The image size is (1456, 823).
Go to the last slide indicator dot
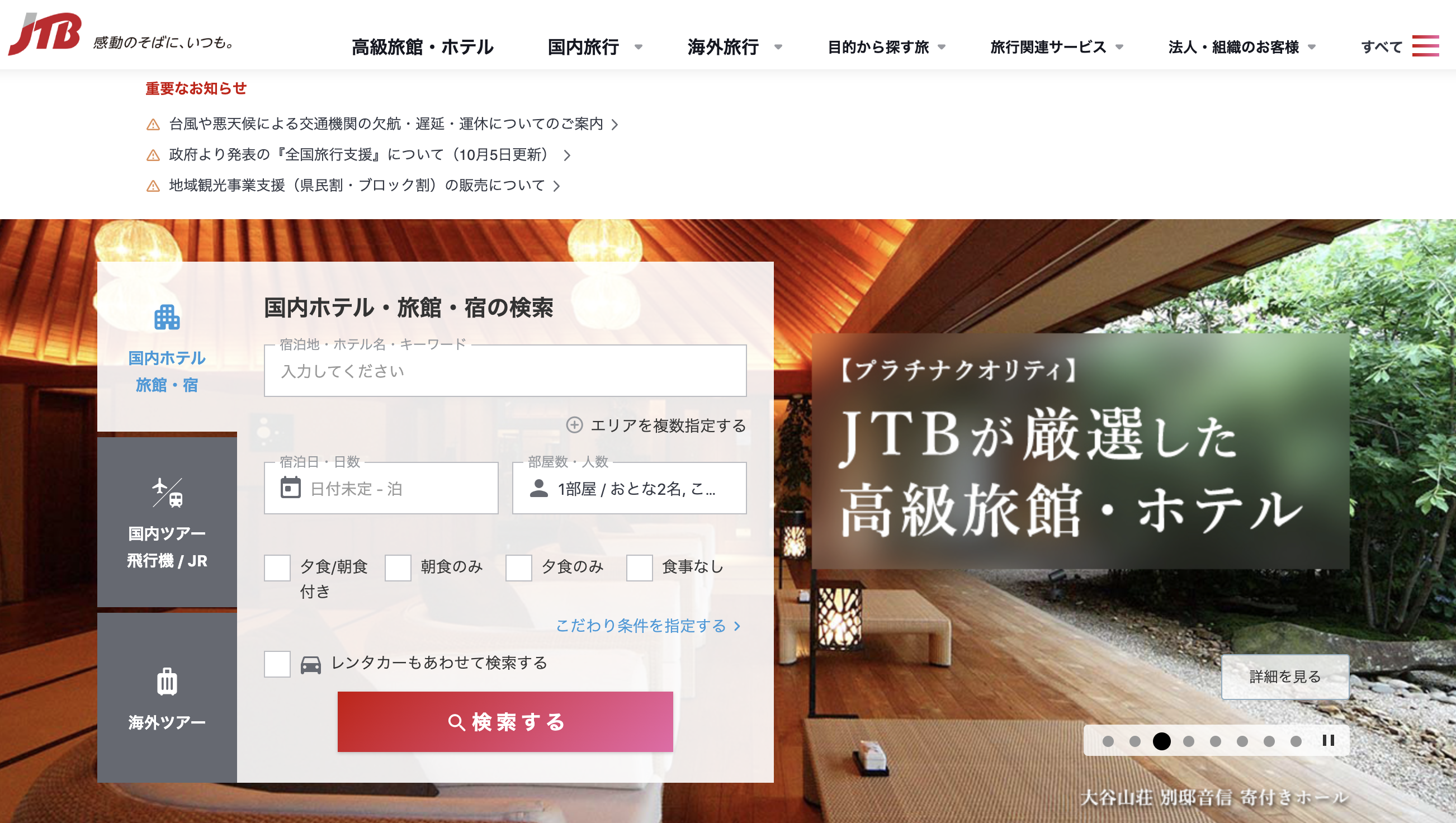(1296, 741)
